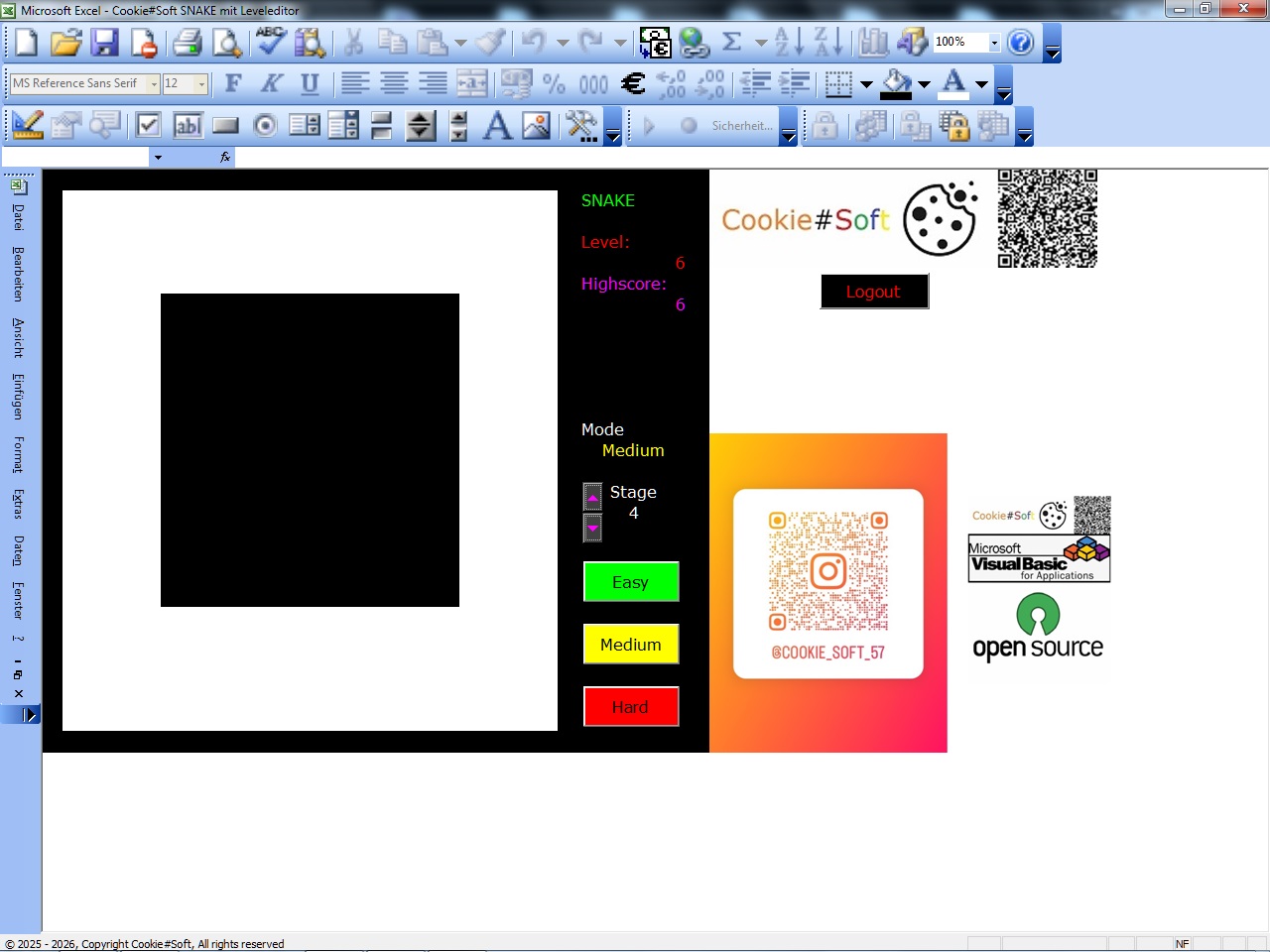Click the Insert Function fx button
Screen dimensions: 1270x952
tap(225, 157)
